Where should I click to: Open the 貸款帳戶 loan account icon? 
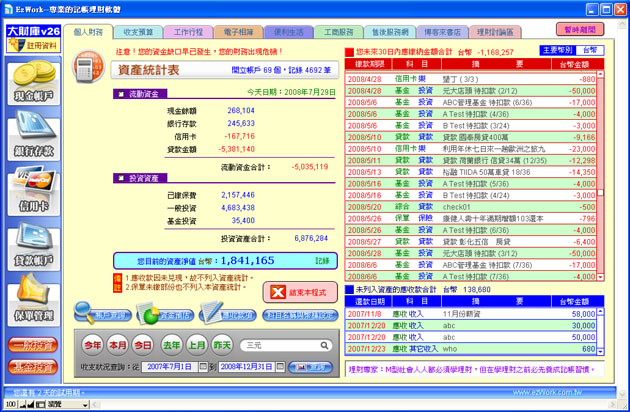(33, 250)
